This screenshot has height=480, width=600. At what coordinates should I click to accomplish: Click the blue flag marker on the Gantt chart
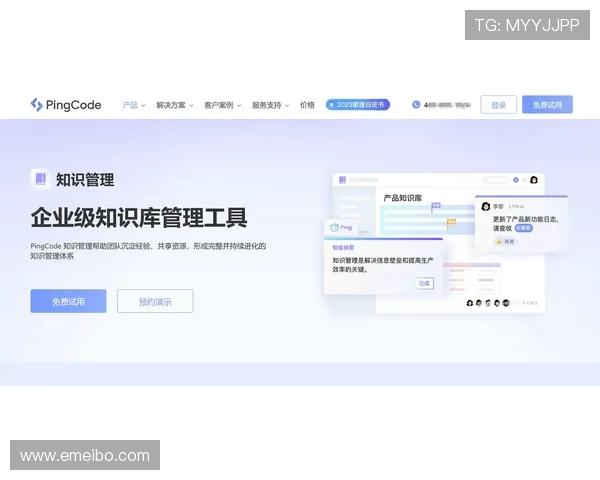tap(436, 208)
